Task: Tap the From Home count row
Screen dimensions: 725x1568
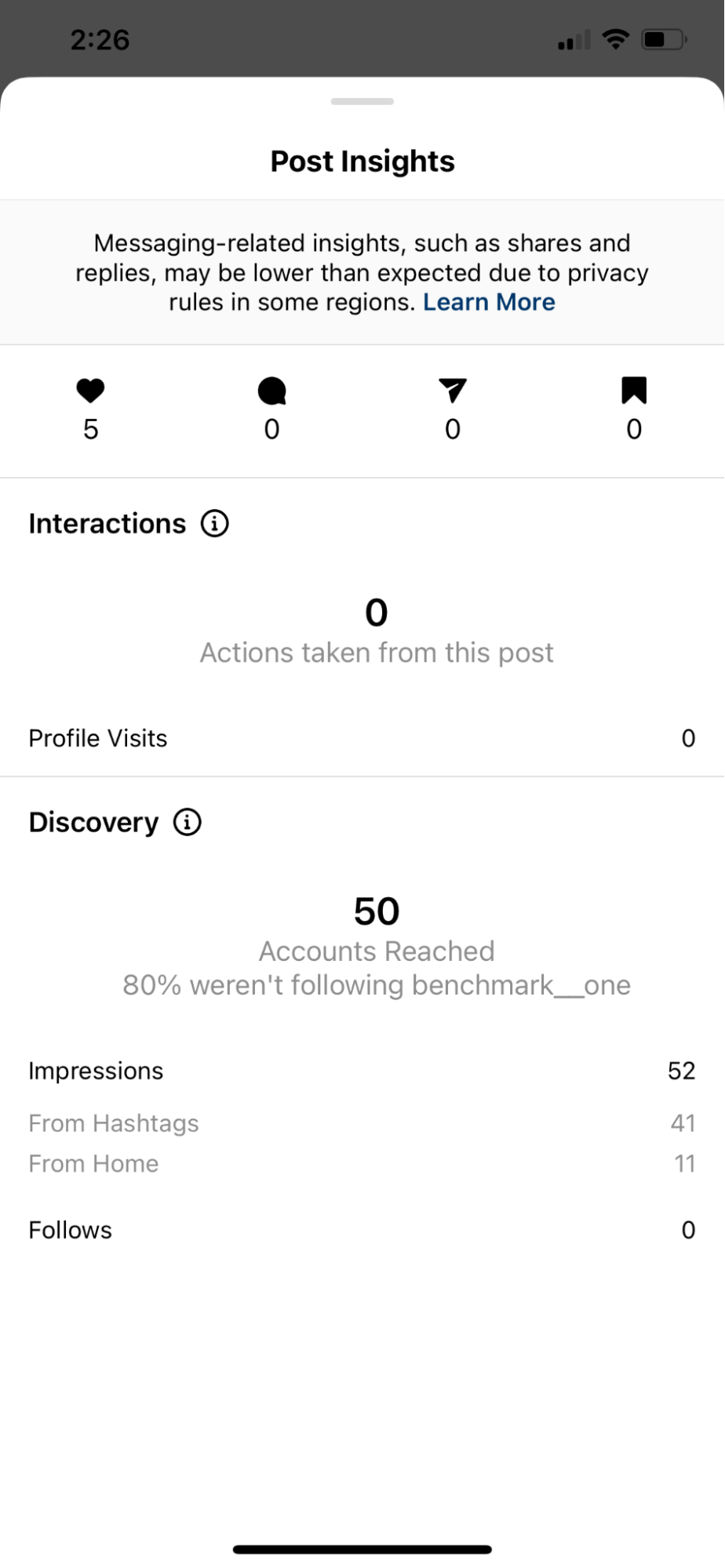Action: [x=362, y=1164]
